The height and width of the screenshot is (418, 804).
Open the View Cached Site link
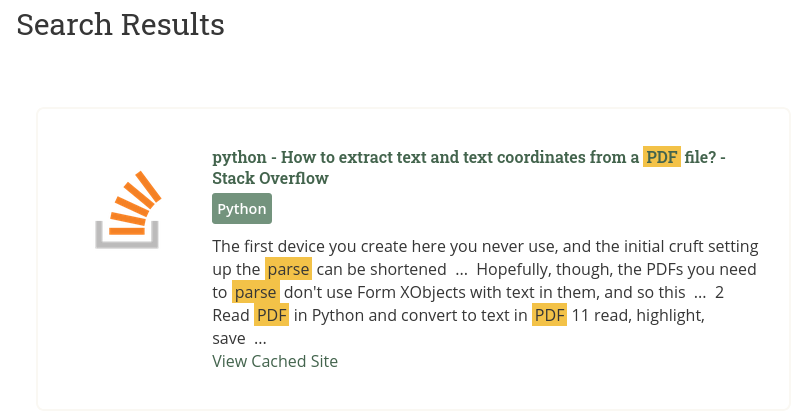coord(275,361)
